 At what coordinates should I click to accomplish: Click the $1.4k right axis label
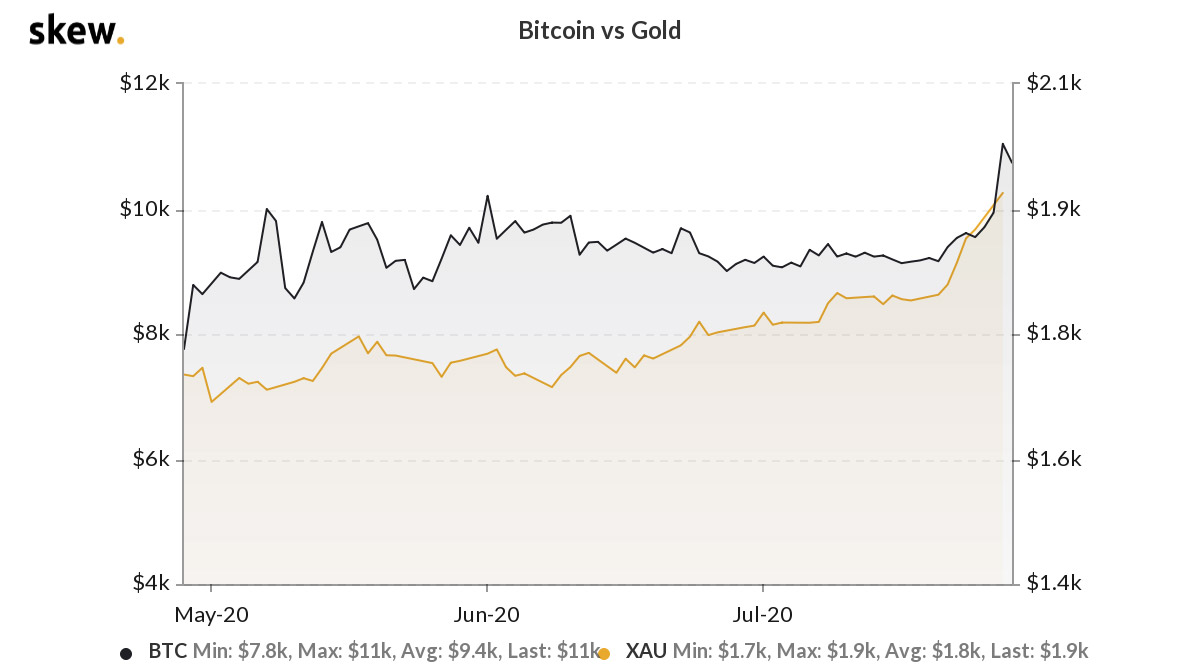point(1054,584)
